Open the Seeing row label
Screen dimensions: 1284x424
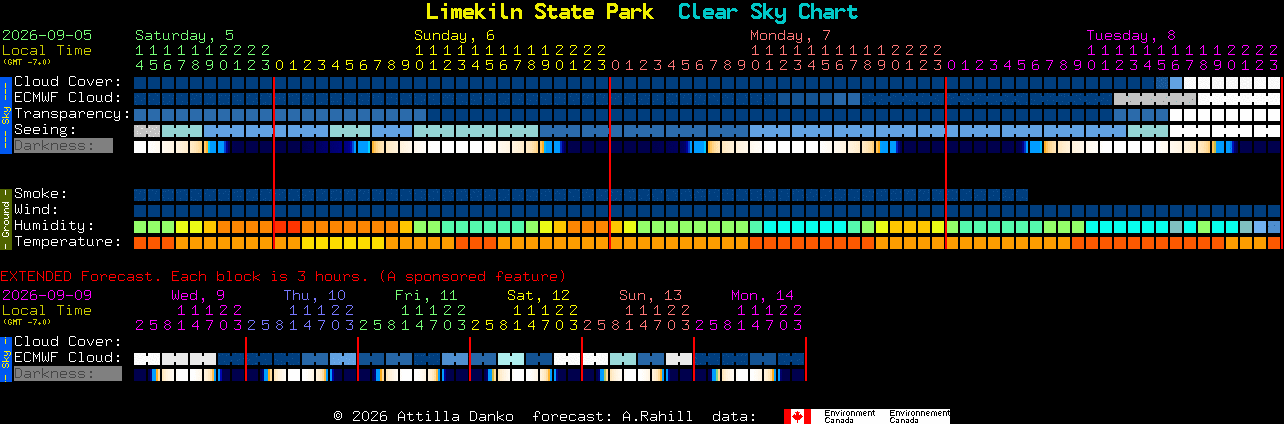[45, 130]
